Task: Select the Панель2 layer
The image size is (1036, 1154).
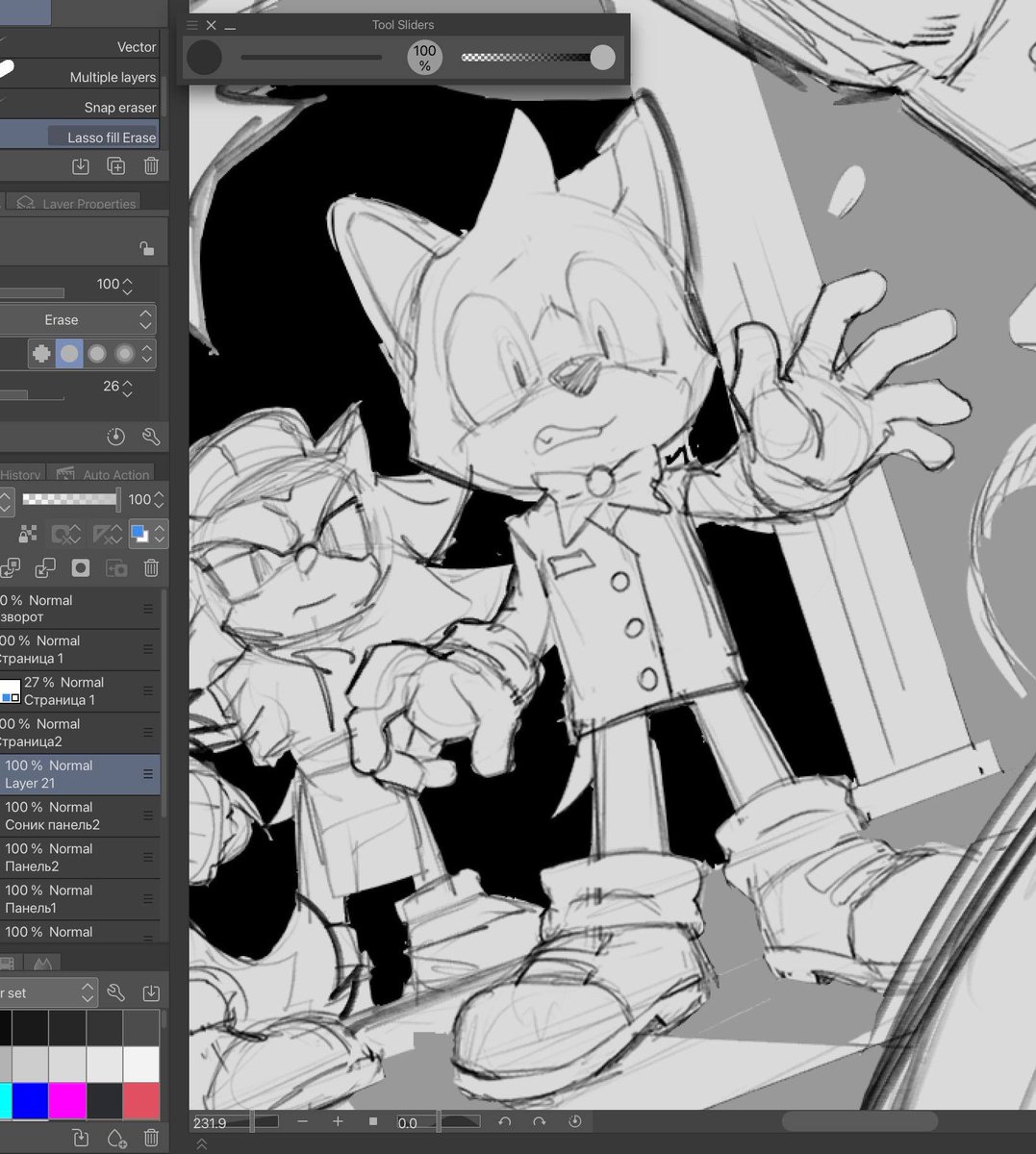Action: point(80,858)
